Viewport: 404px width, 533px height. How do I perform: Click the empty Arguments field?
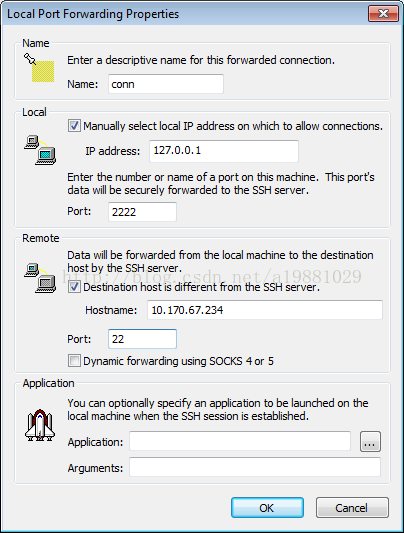pyautogui.click(x=255, y=467)
